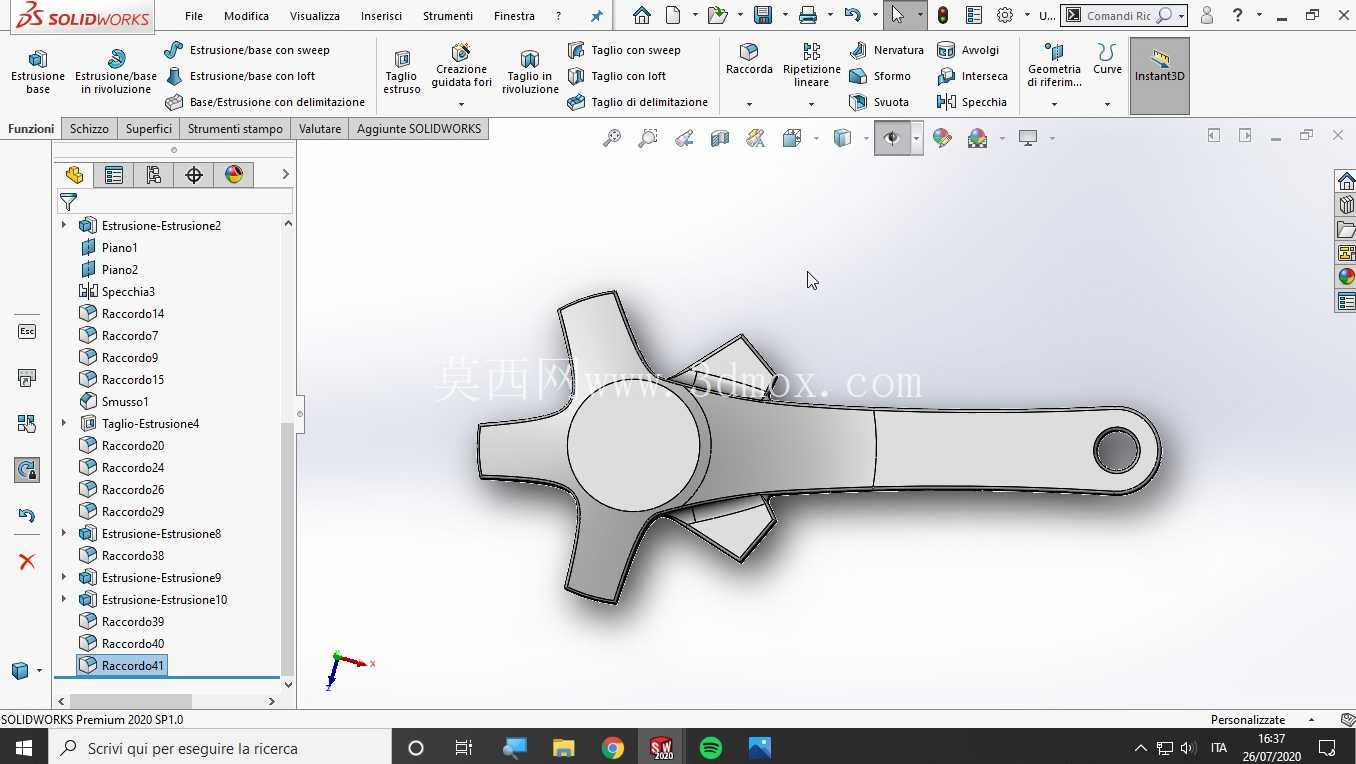
Task: Open PropertyManager tab
Action: (x=114, y=175)
